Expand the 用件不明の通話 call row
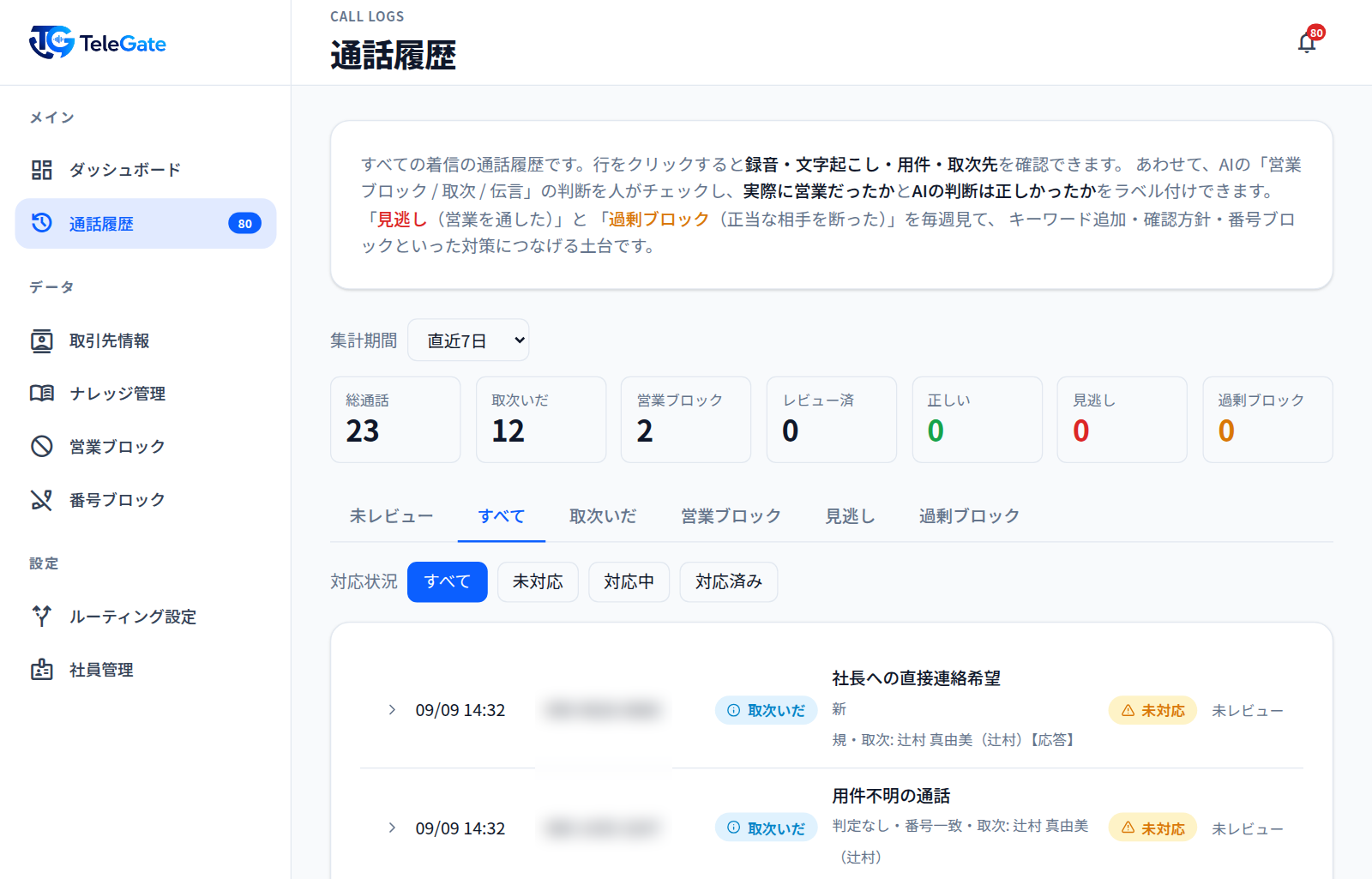The height and width of the screenshot is (879, 1372). click(x=392, y=828)
